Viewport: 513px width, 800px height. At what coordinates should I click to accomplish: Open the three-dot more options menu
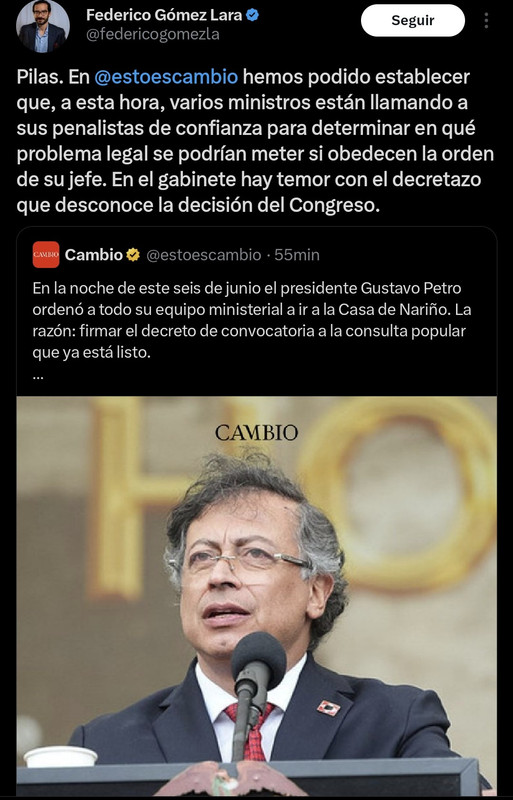pyautogui.click(x=486, y=20)
